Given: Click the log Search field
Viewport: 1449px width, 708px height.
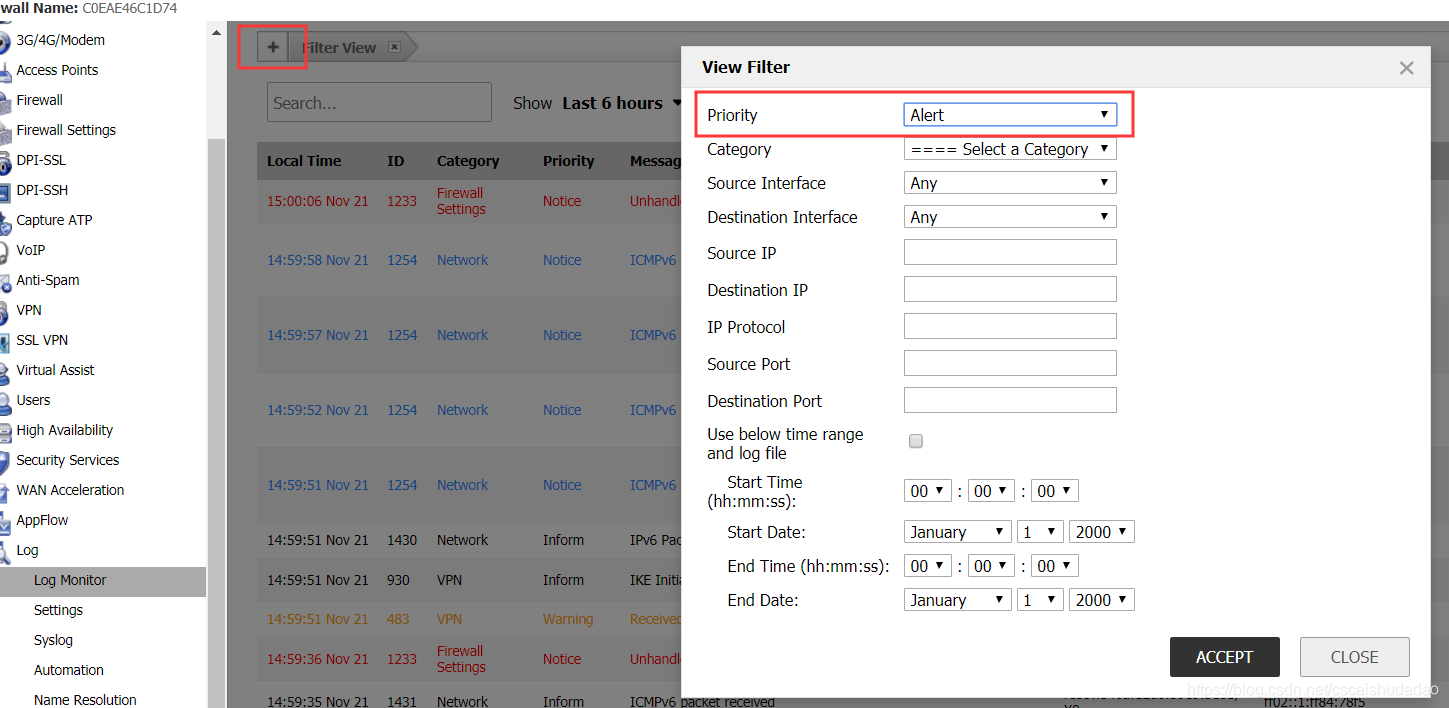Looking at the screenshot, I should click(x=379, y=102).
